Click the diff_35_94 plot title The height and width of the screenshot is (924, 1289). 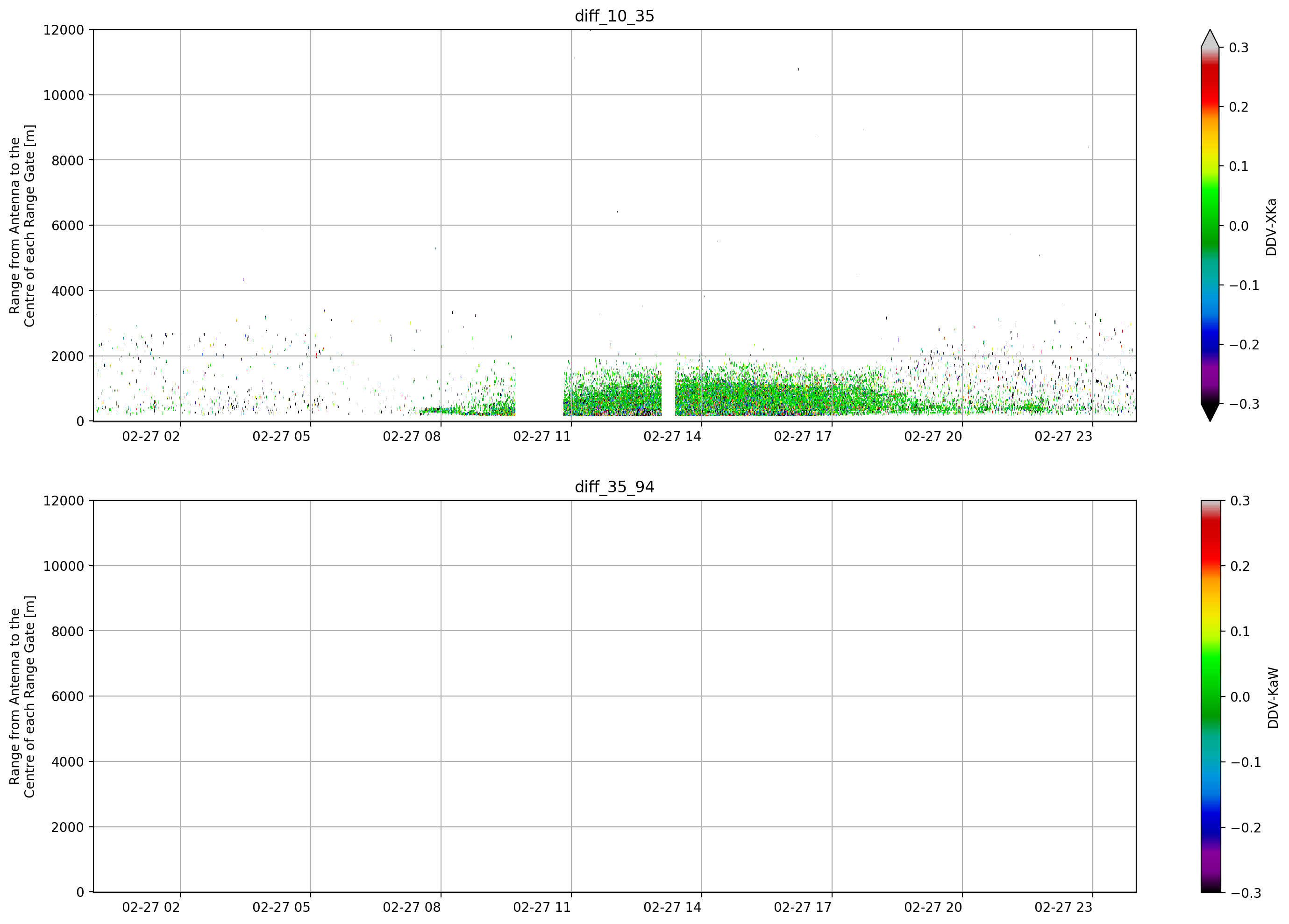pos(614,487)
